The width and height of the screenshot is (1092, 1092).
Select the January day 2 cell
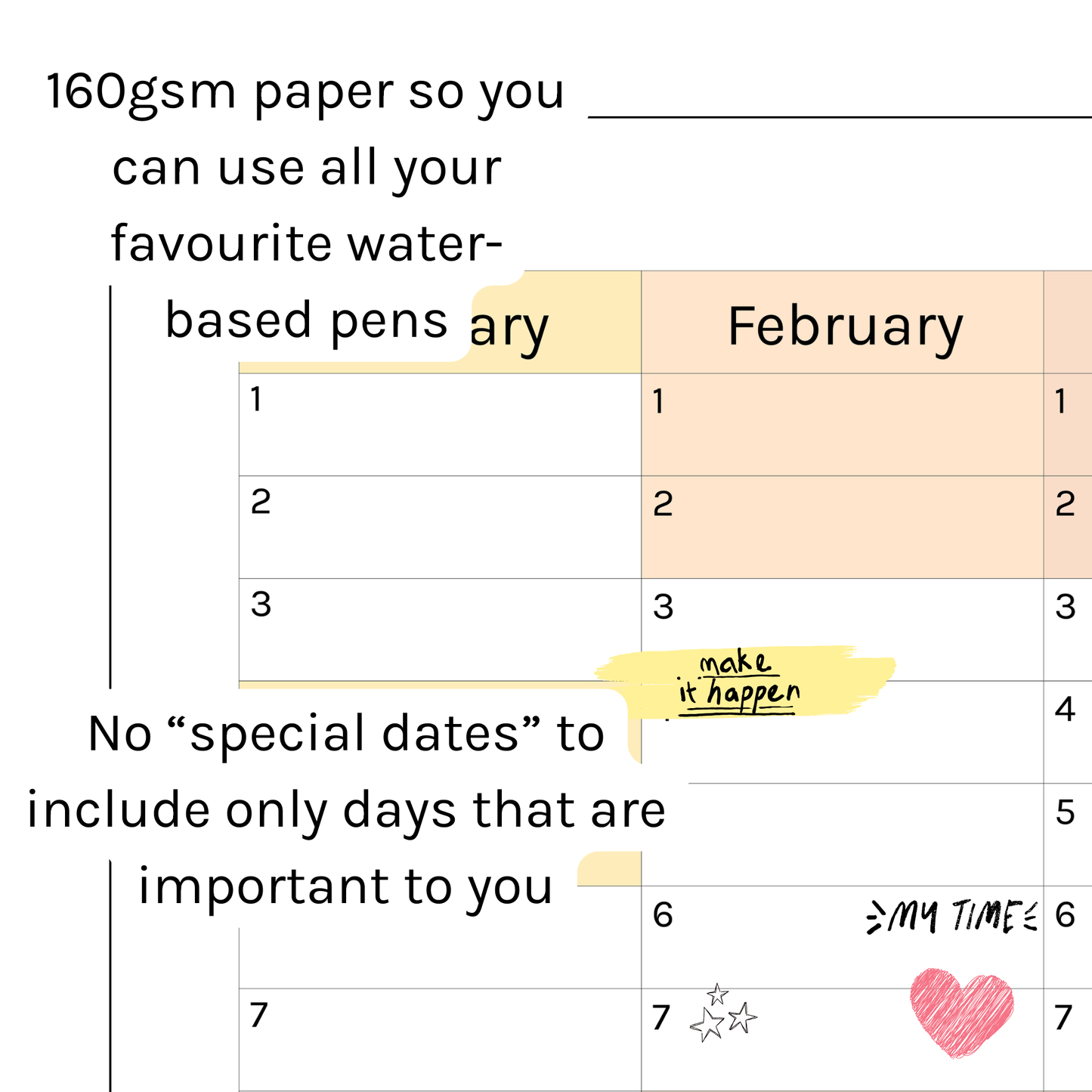point(440,527)
